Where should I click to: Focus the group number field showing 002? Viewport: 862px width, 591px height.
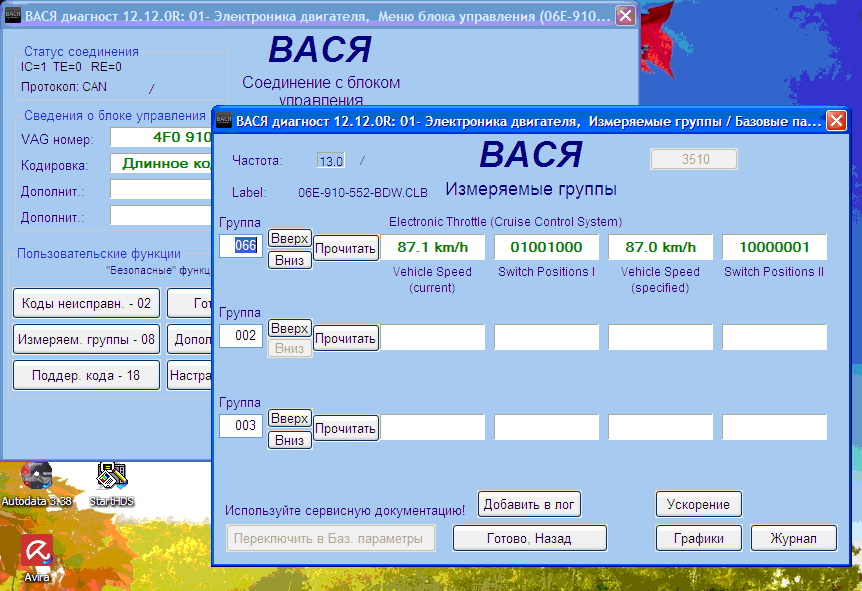click(241, 336)
